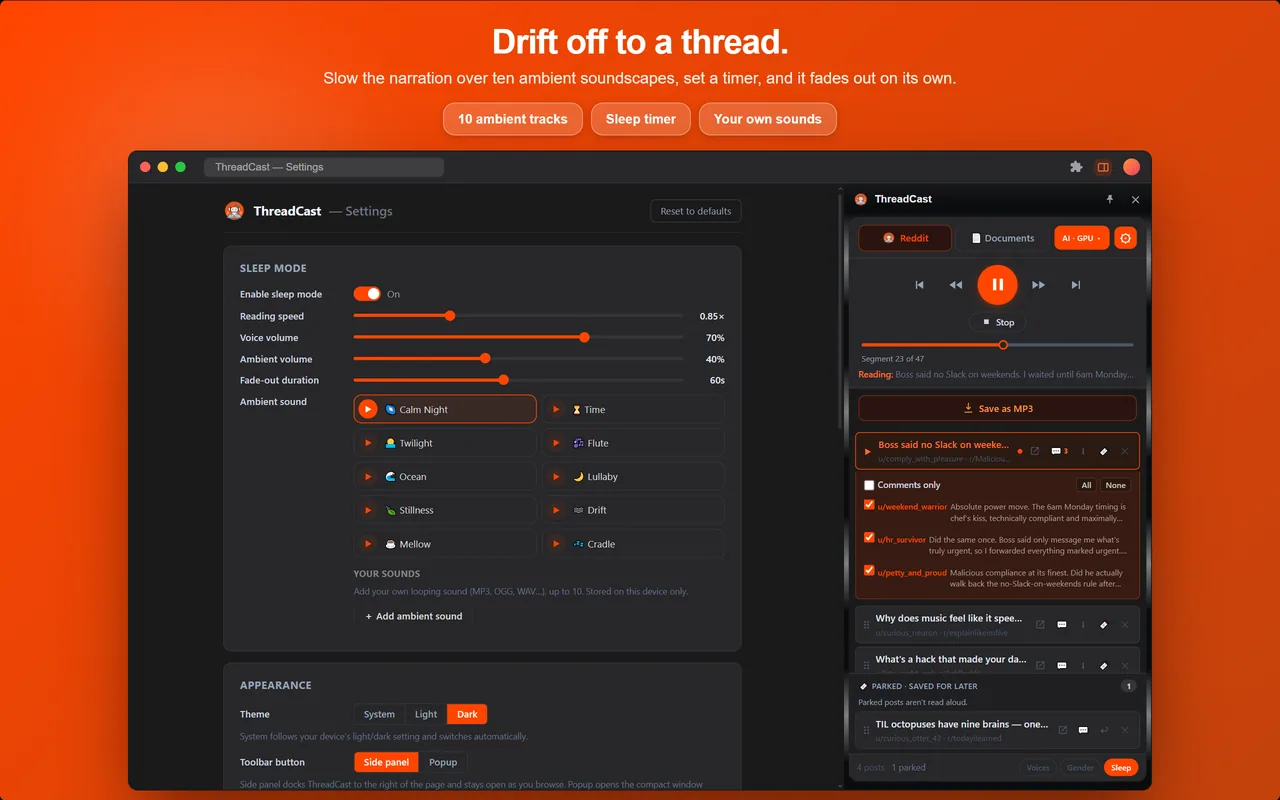
Task: Open the Voices option
Action: 1038,768
